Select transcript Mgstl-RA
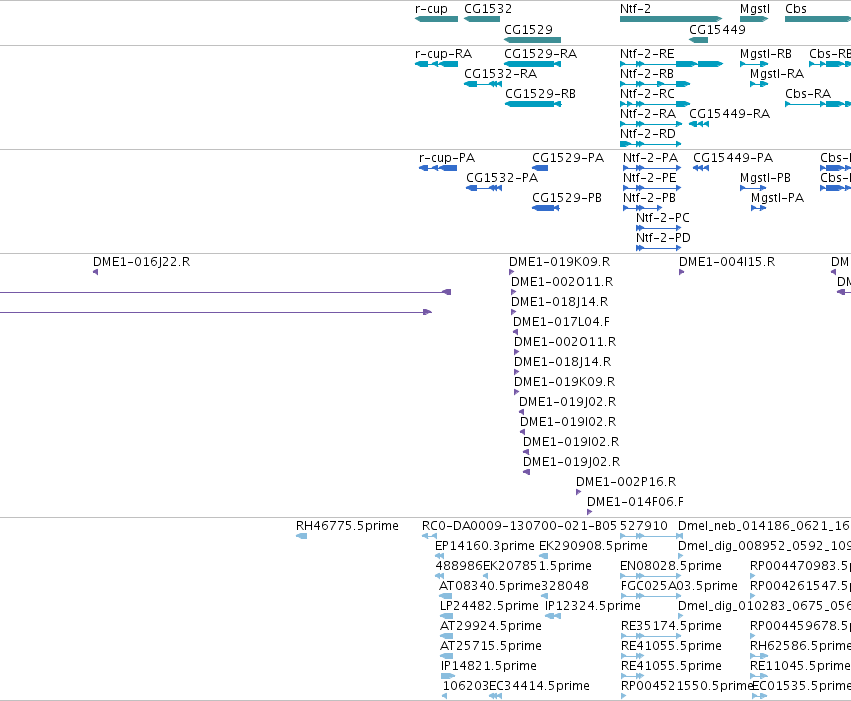851x701 pixels. click(x=777, y=74)
